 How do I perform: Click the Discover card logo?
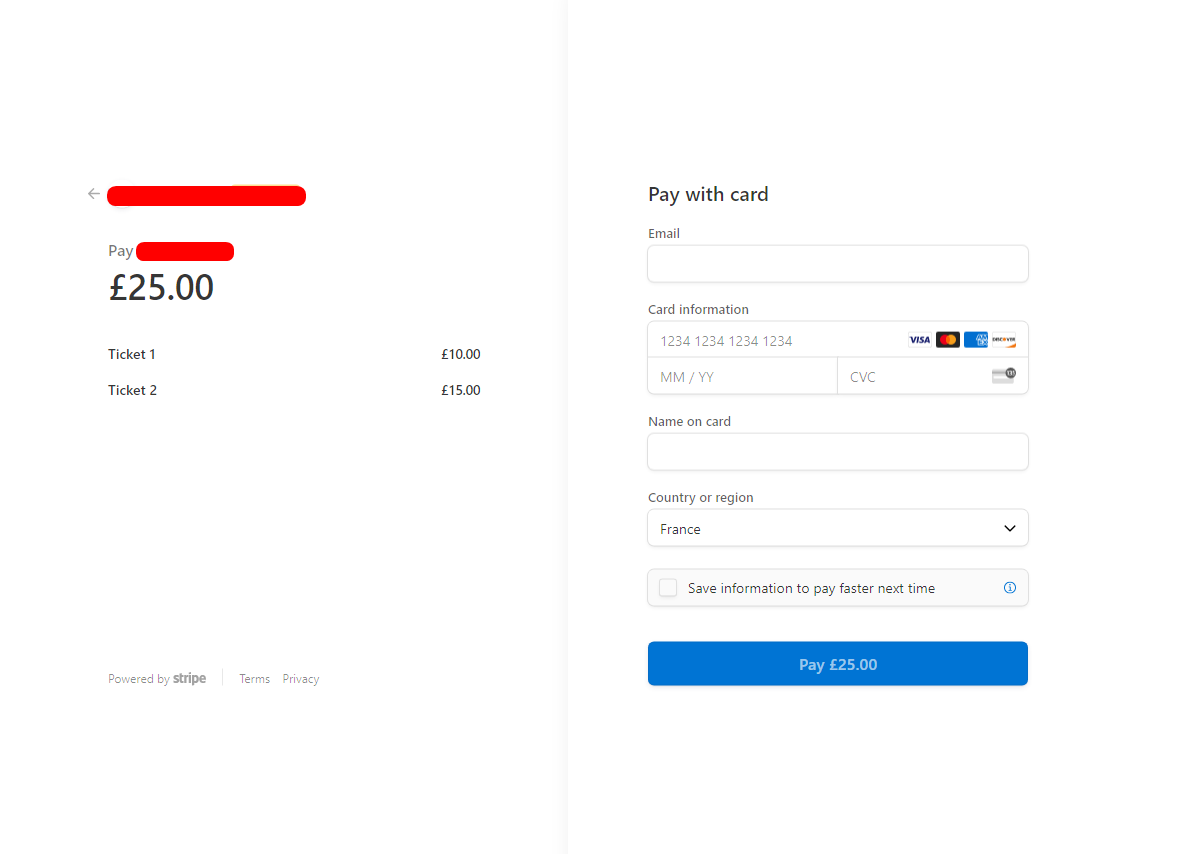[x=1004, y=340]
